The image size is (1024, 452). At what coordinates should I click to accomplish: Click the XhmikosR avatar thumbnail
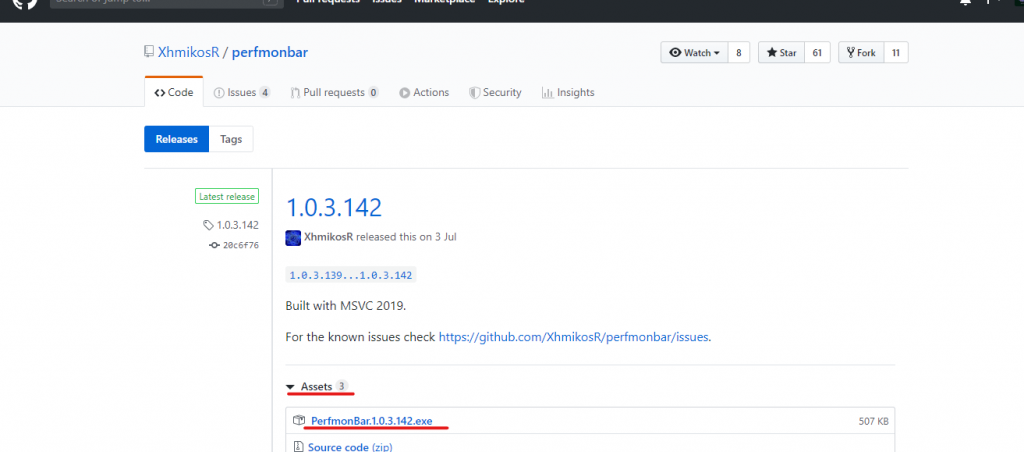pyautogui.click(x=293, y=238)
